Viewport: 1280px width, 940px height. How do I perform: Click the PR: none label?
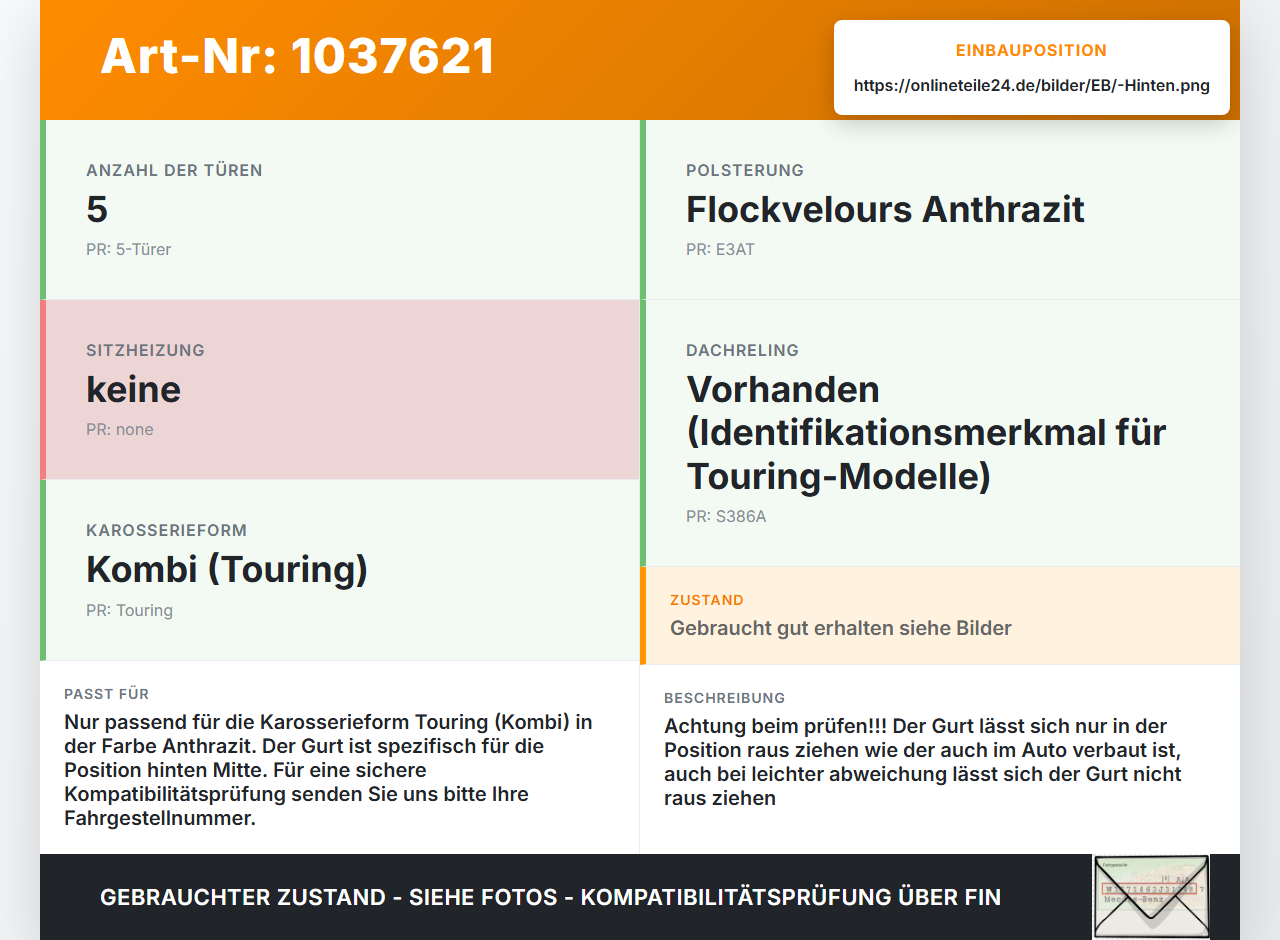click(120, 430)
